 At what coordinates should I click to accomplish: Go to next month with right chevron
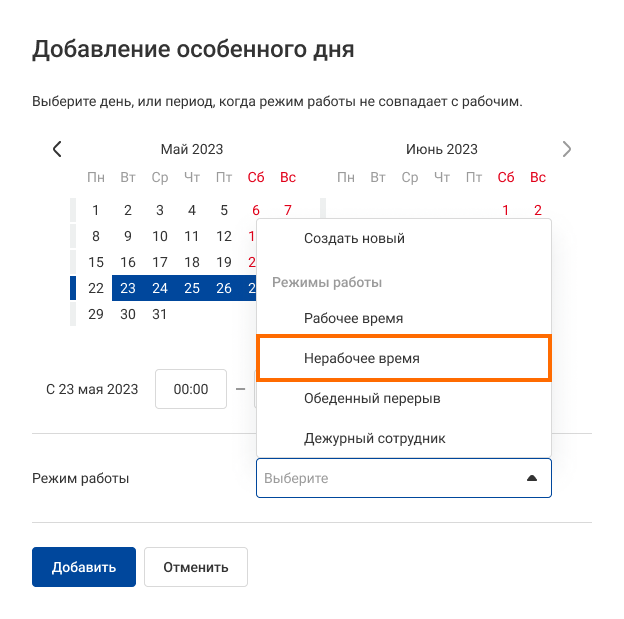tap(567, 149)
